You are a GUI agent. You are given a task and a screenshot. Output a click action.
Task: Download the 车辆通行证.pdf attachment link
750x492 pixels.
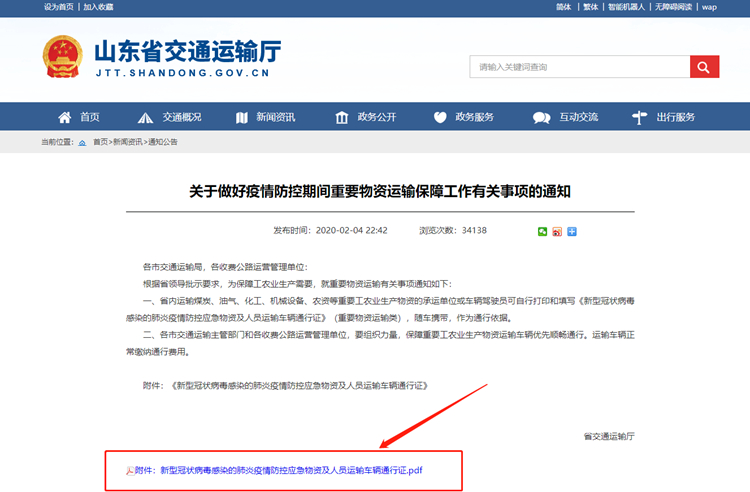click(279, 470)
